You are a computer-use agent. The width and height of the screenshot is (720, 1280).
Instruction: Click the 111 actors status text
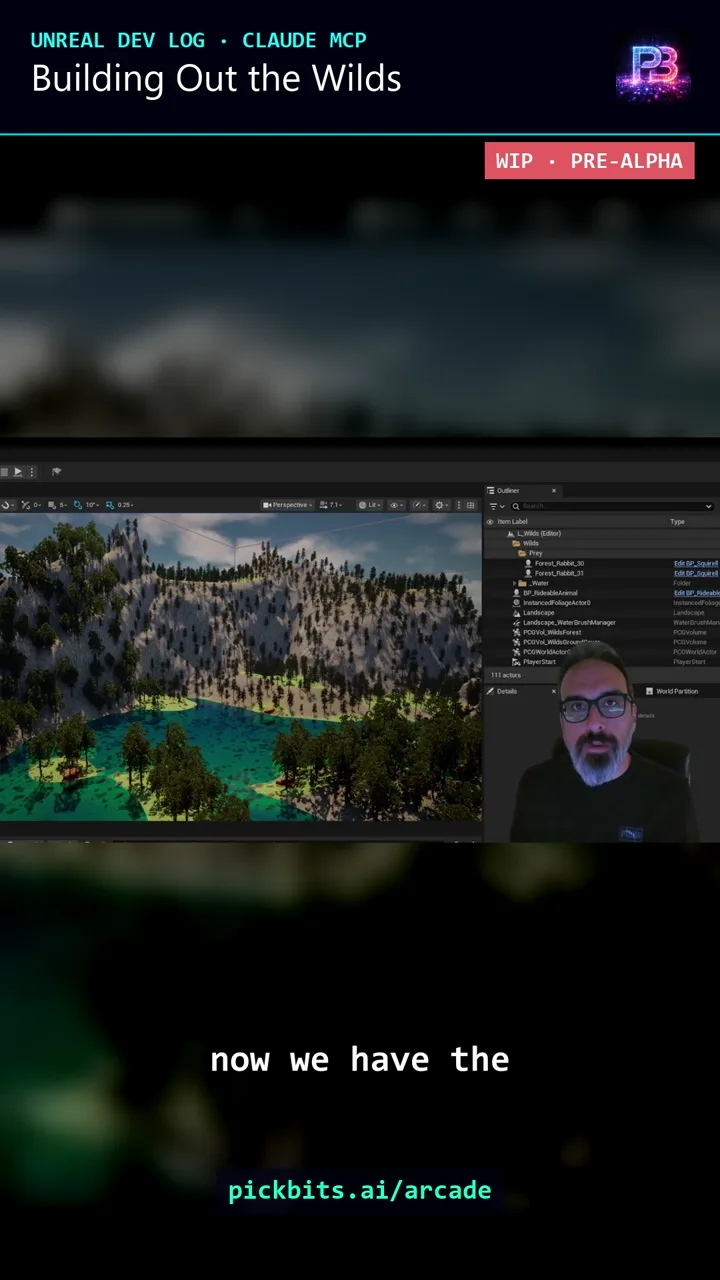(x=505, y=676)
